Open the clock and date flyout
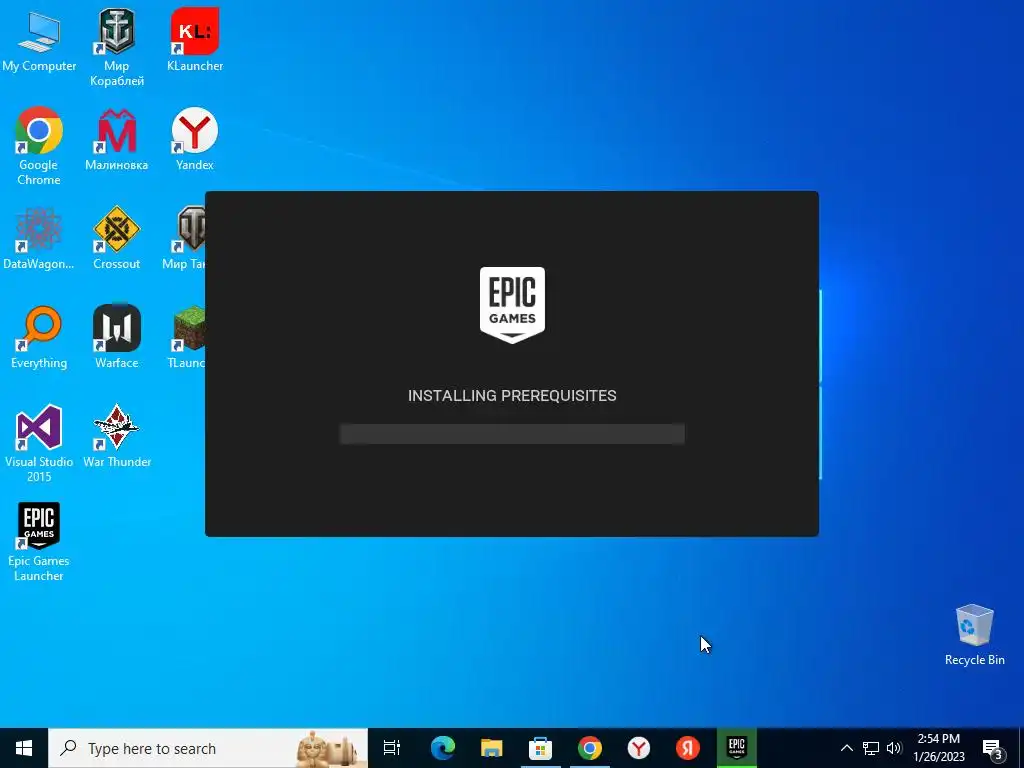Image resolution: width=1024 pixels, height=768 pixels. point(938,748)
